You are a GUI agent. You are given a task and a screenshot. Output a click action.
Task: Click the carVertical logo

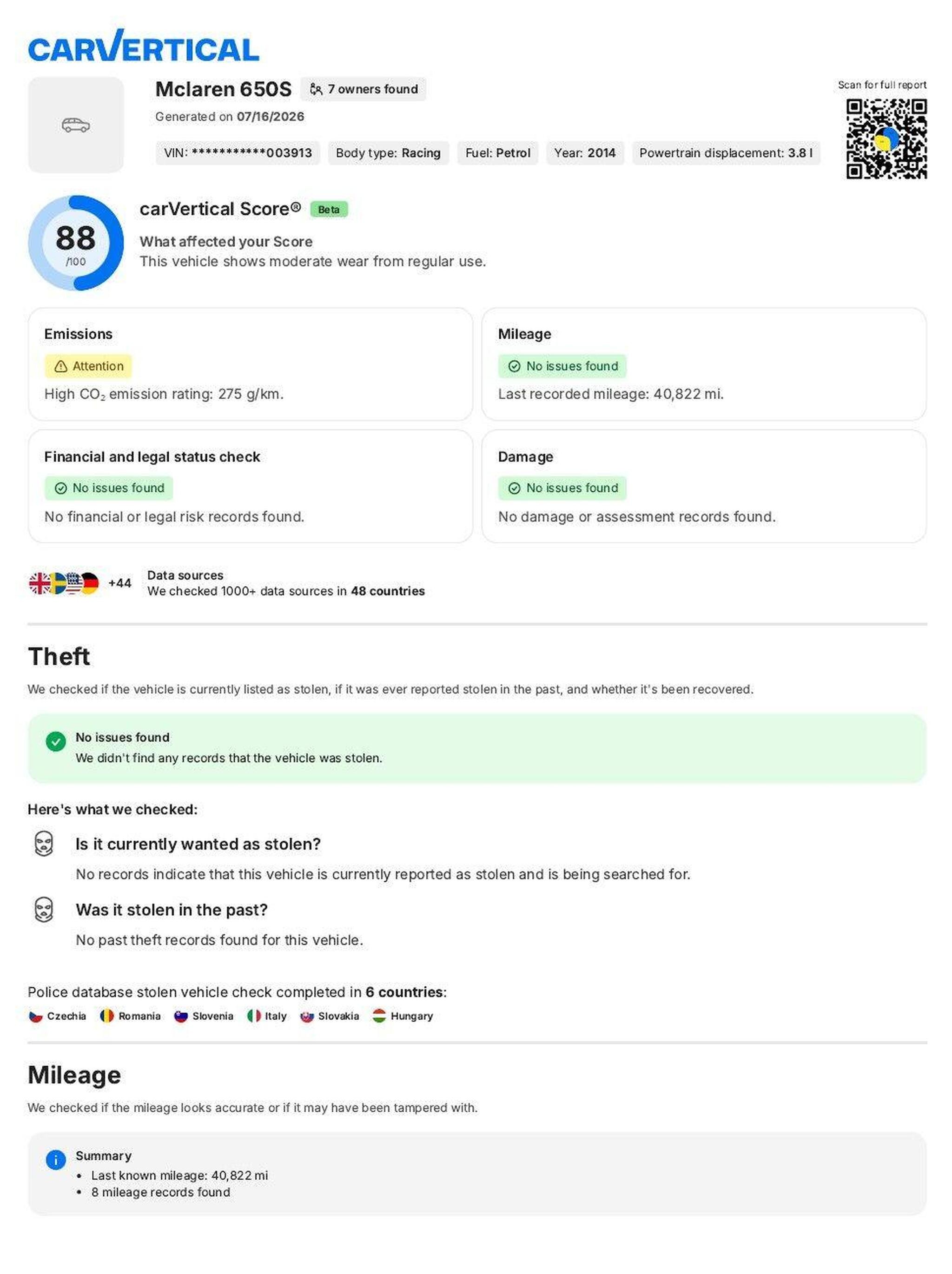(144, 46)
